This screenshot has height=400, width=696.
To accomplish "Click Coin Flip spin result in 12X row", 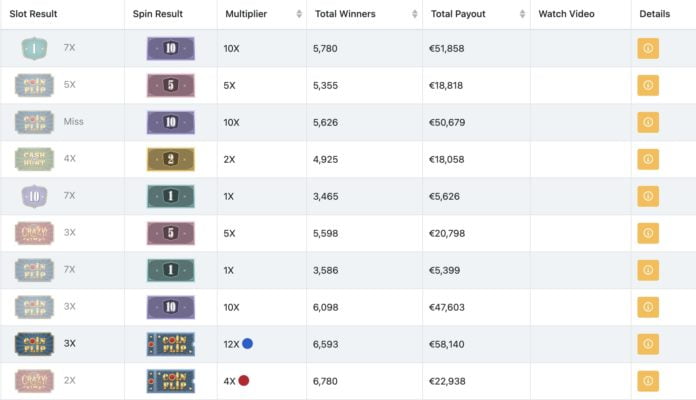I will pos(170,344).
